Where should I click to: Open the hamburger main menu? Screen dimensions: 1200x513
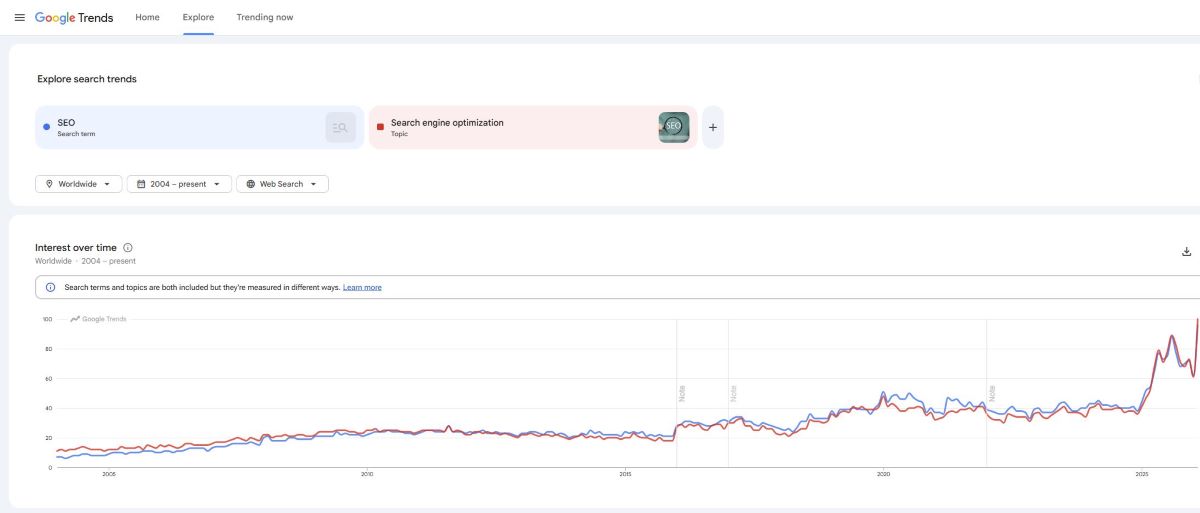[19, 18]
